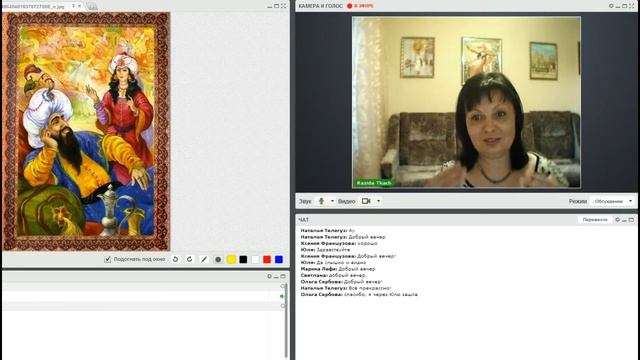Click Юля's 'Здравствуйте' message
This screenshot has height=360, width=640.
click(x=333, y=250)
